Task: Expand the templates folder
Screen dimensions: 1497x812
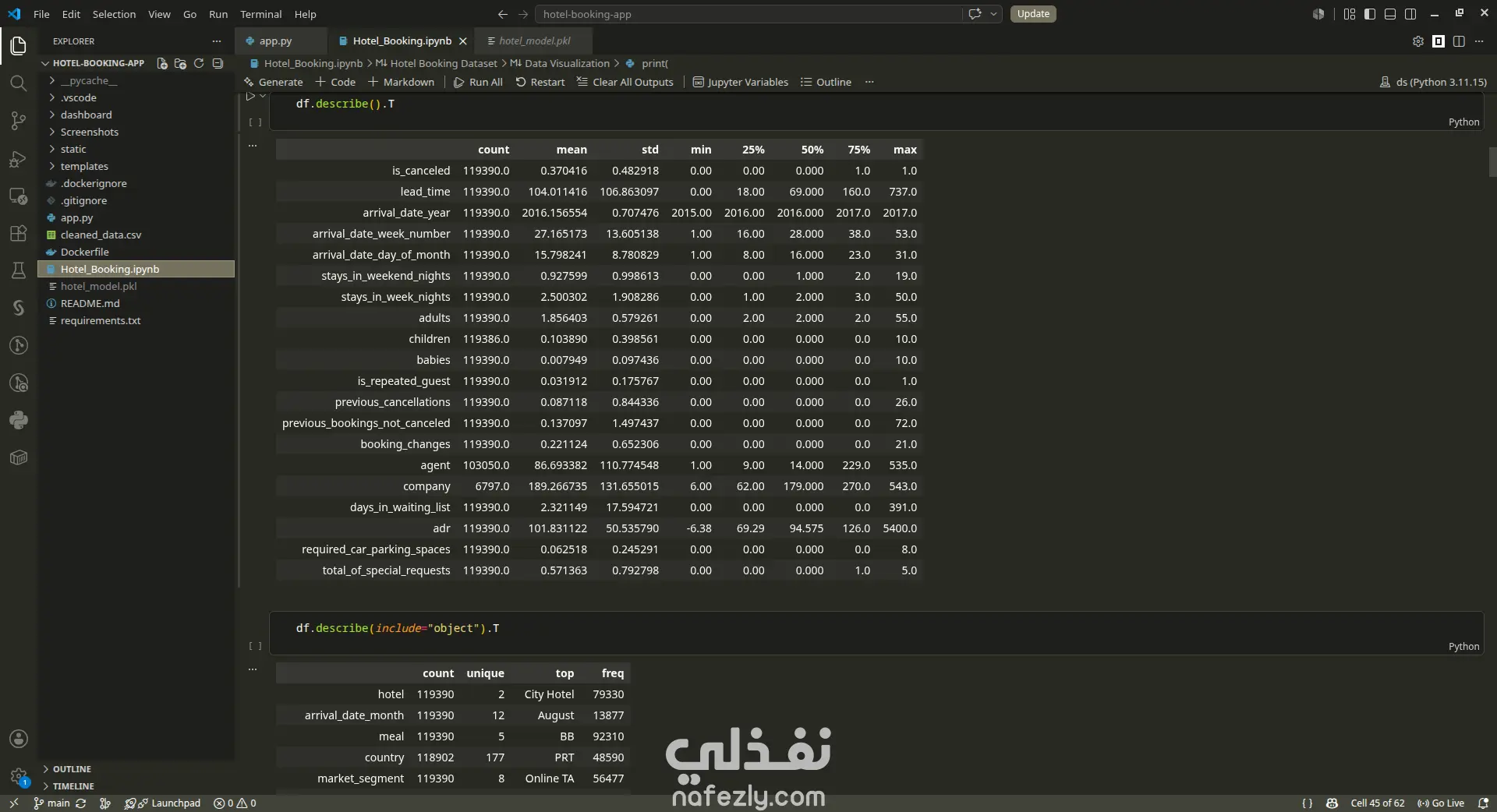Action: click(x=136, y=166)
